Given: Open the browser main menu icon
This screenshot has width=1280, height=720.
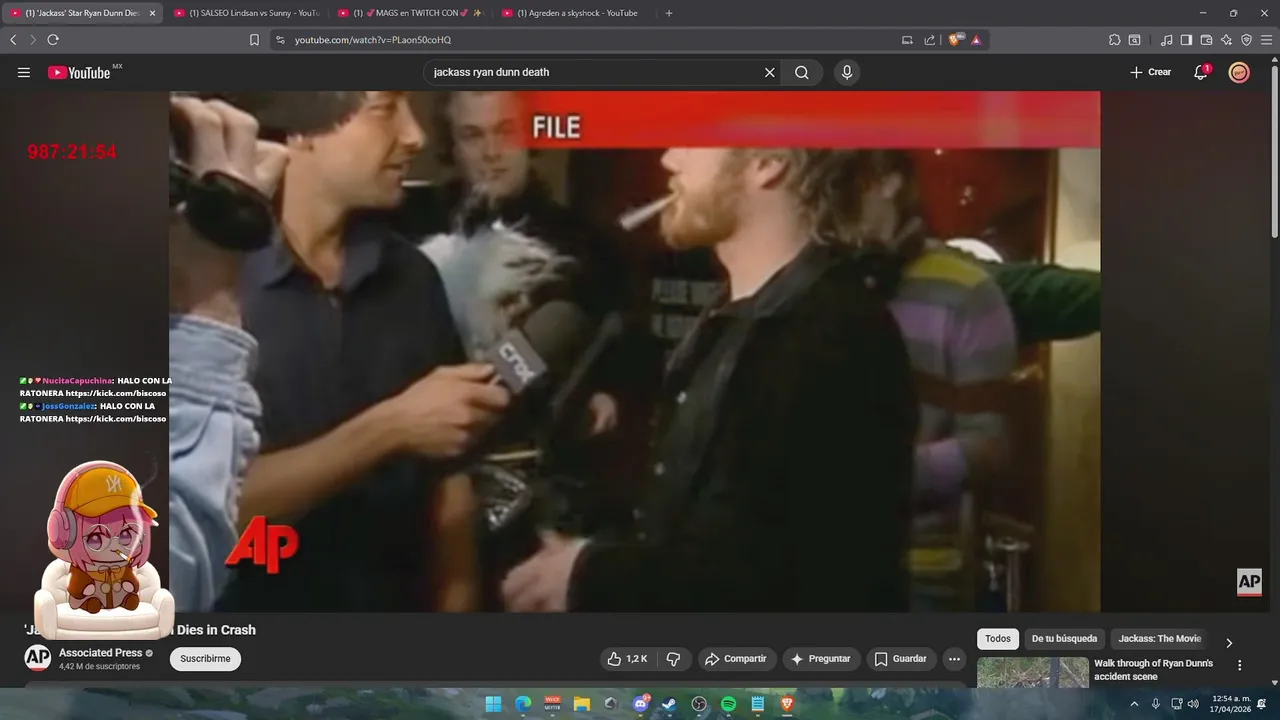Looking at the screenshot, I should click(x=1266, y=40).
